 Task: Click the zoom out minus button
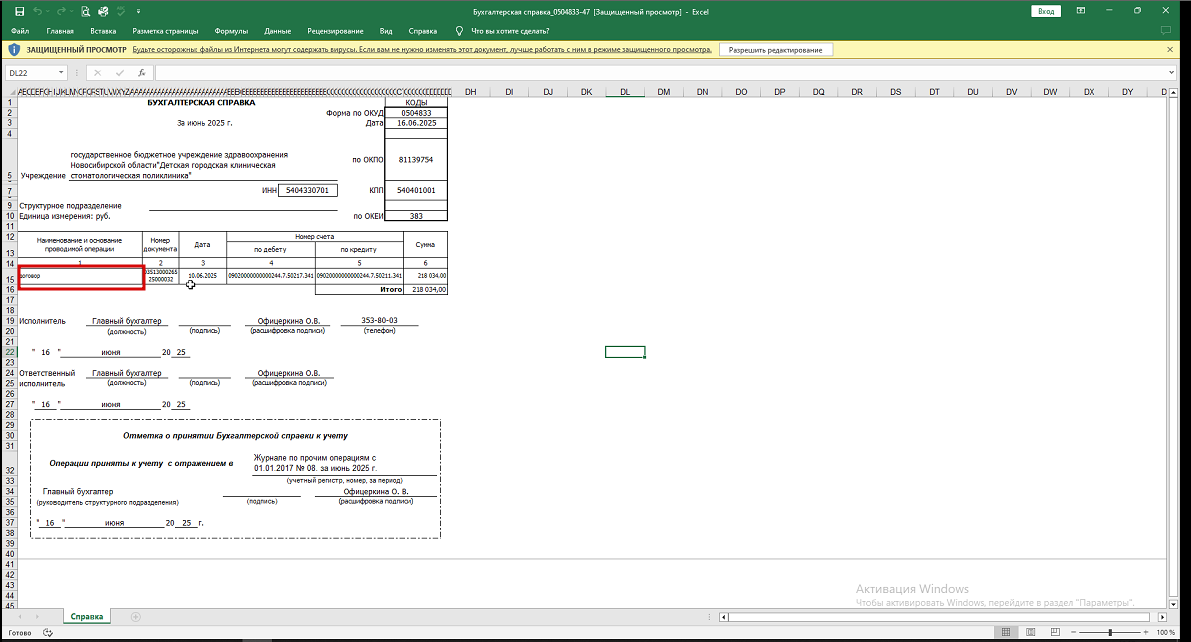[x=1073, y=632]
